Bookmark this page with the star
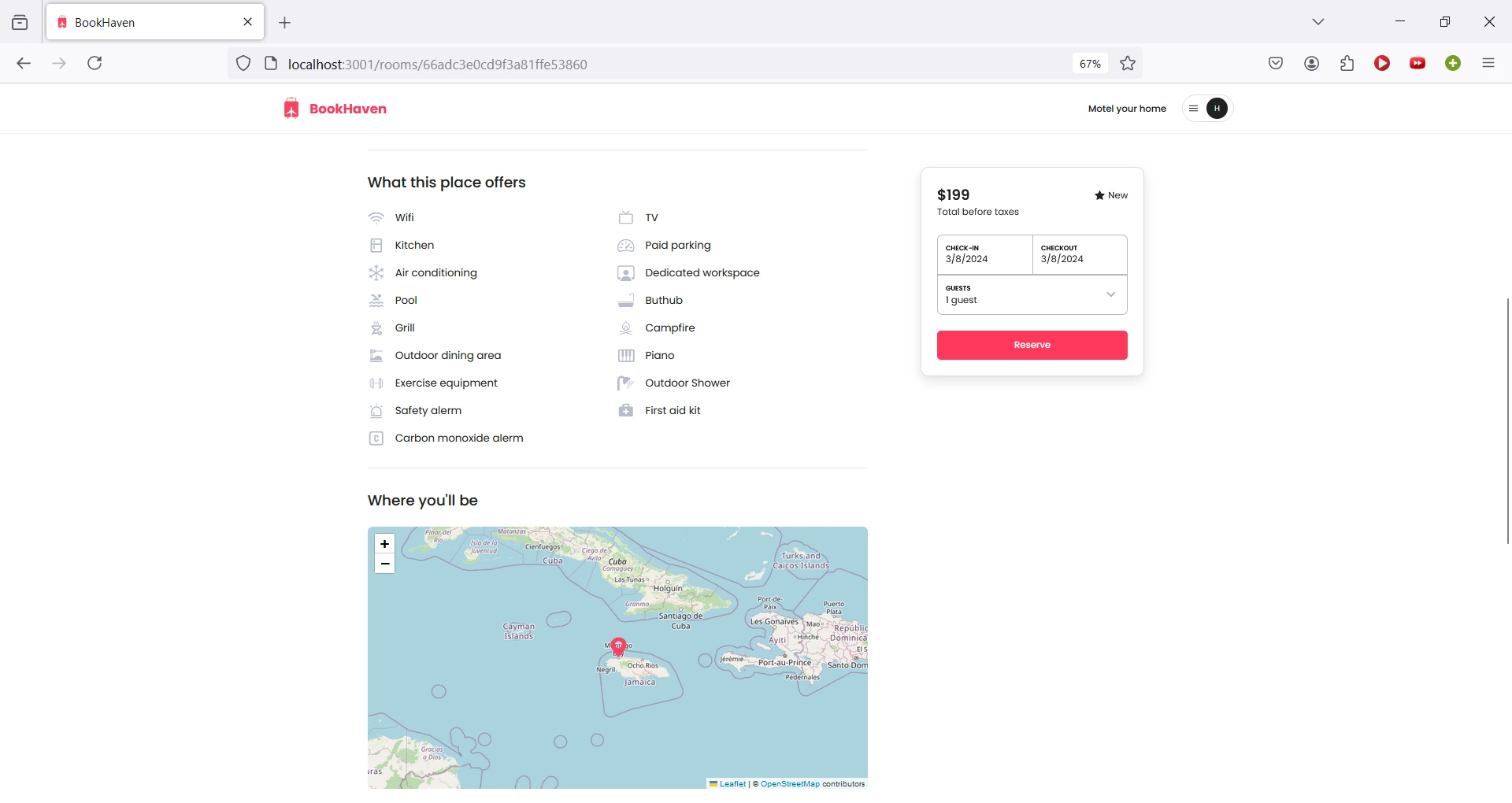 click(x=1128, y=64)
